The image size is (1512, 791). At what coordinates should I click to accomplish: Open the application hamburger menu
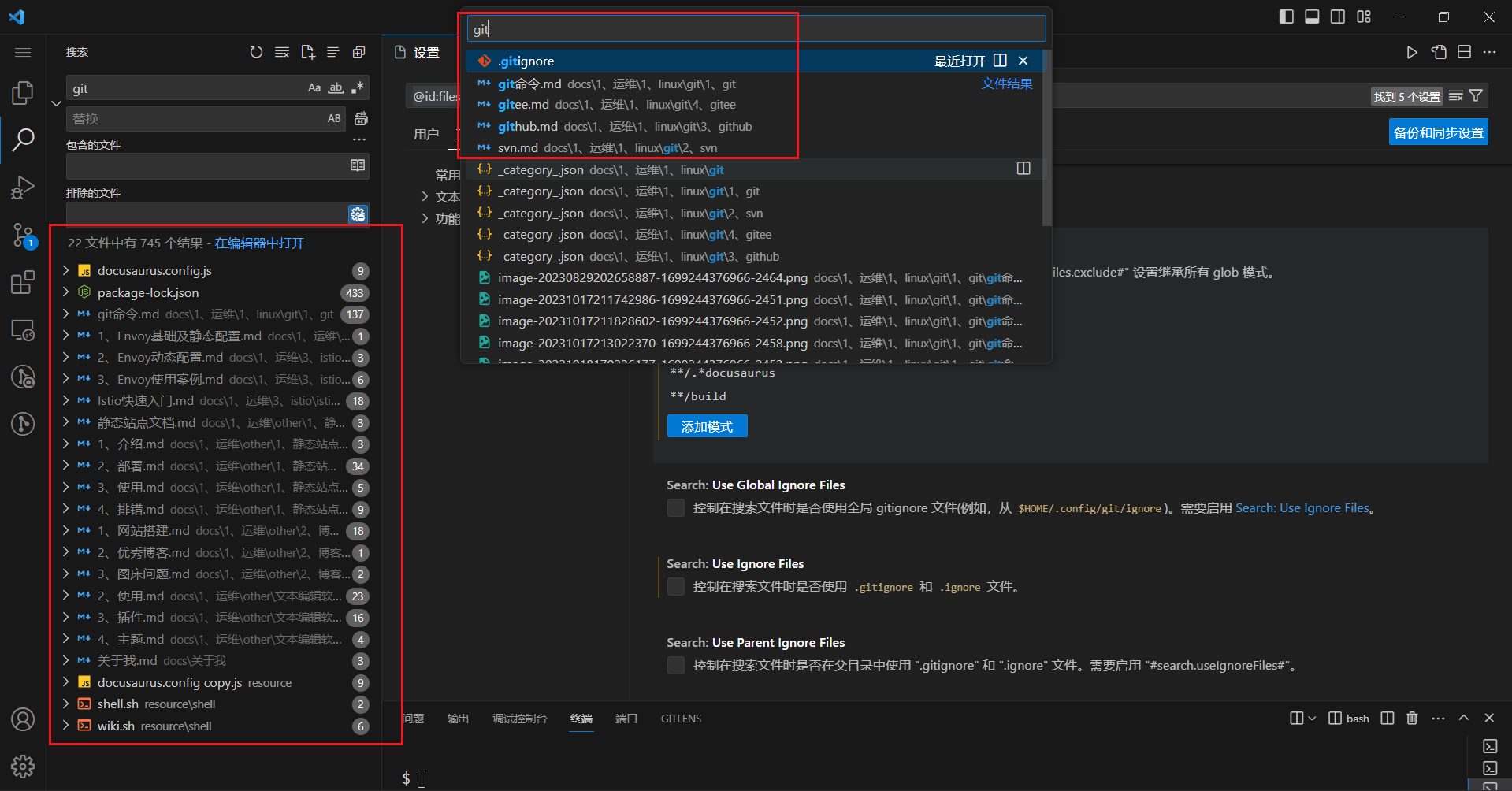click(23, 52)
